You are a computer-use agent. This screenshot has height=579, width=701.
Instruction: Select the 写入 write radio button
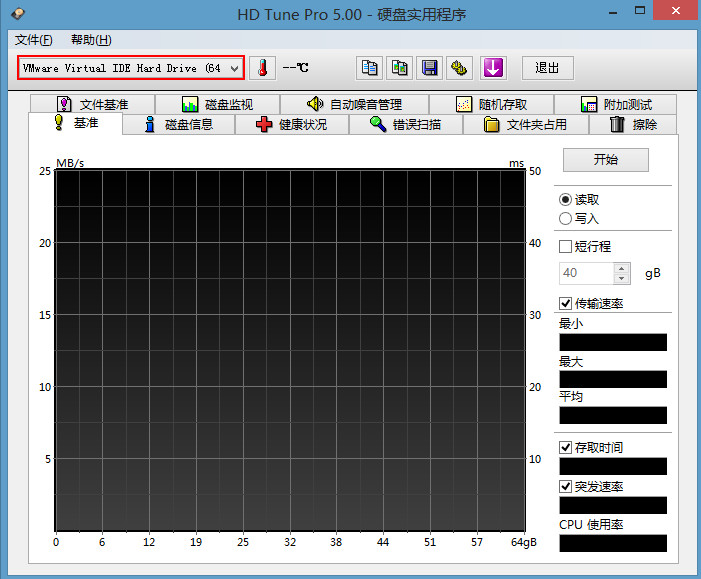566,218
